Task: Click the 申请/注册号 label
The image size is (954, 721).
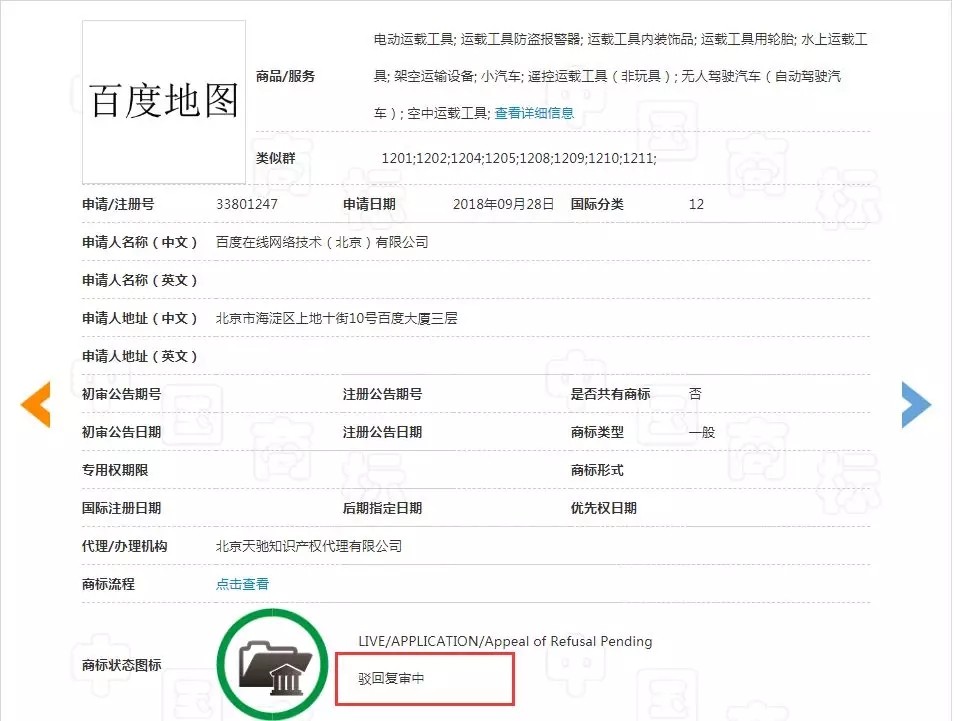Action: [x=118, y=204]
